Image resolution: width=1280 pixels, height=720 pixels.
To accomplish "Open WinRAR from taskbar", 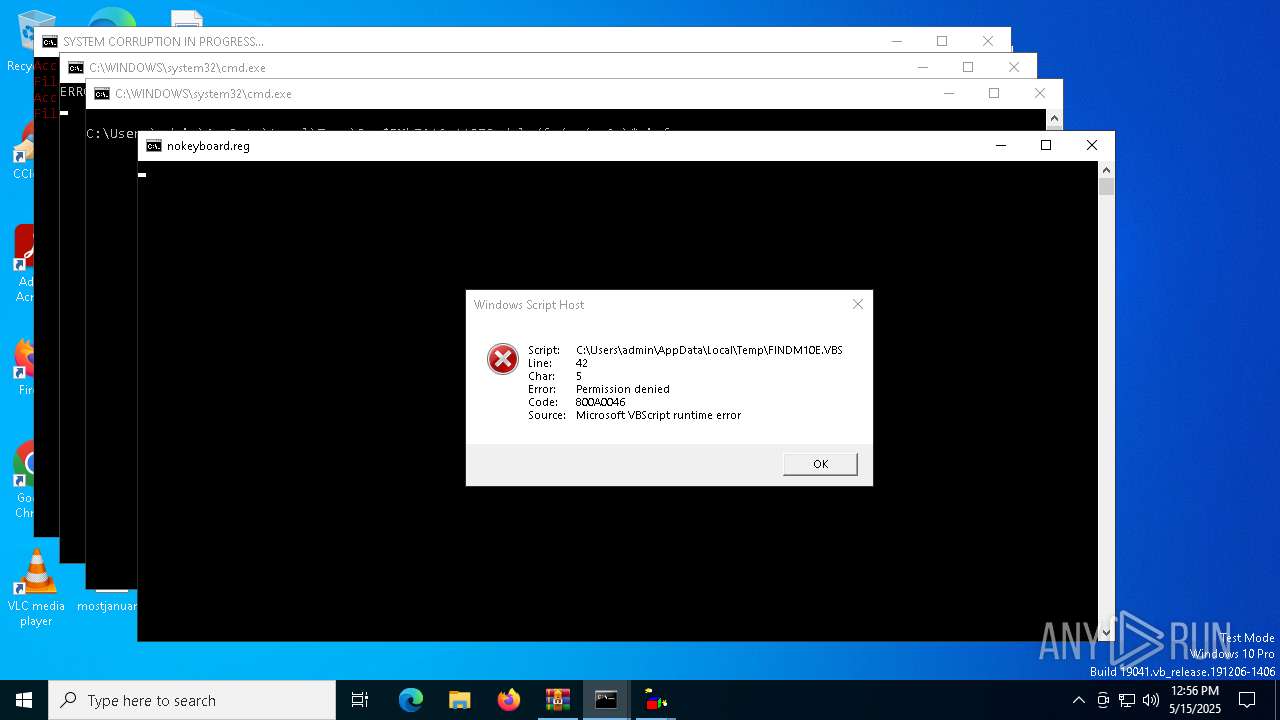I will 558,700.
